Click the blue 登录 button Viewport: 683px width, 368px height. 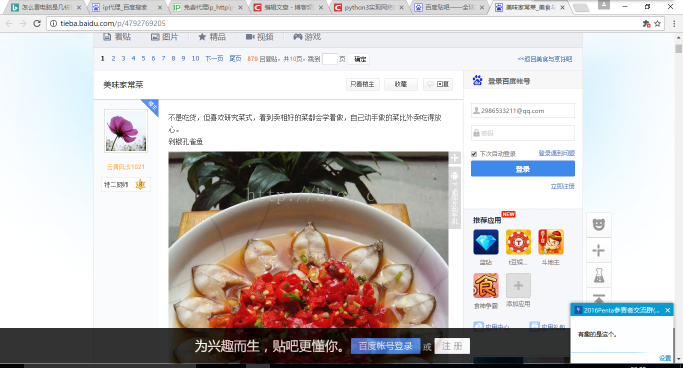tap(523, 169)
